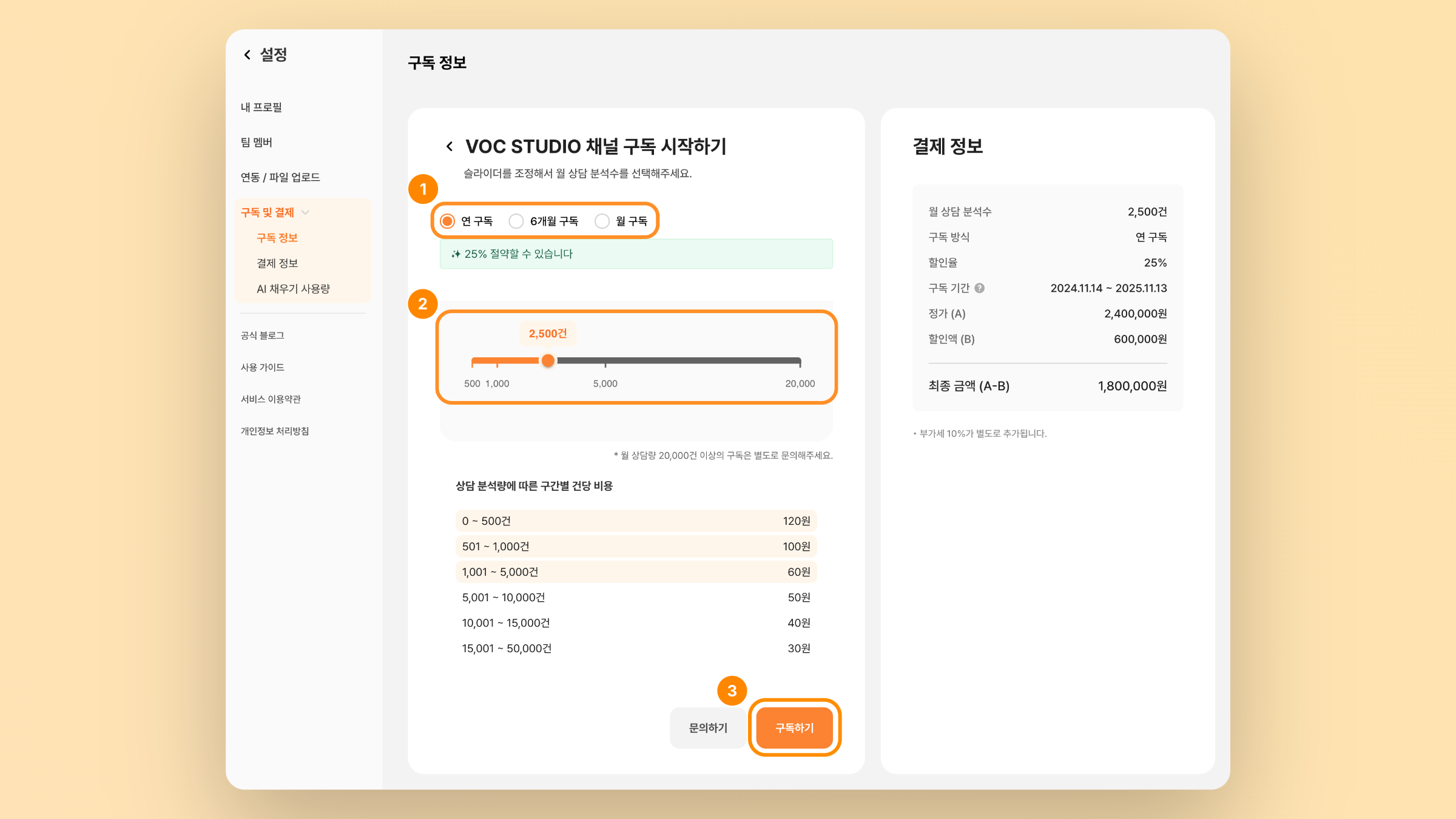
Task: Select the 6개월 구독 radio option
Action: [x=516, y=221]
